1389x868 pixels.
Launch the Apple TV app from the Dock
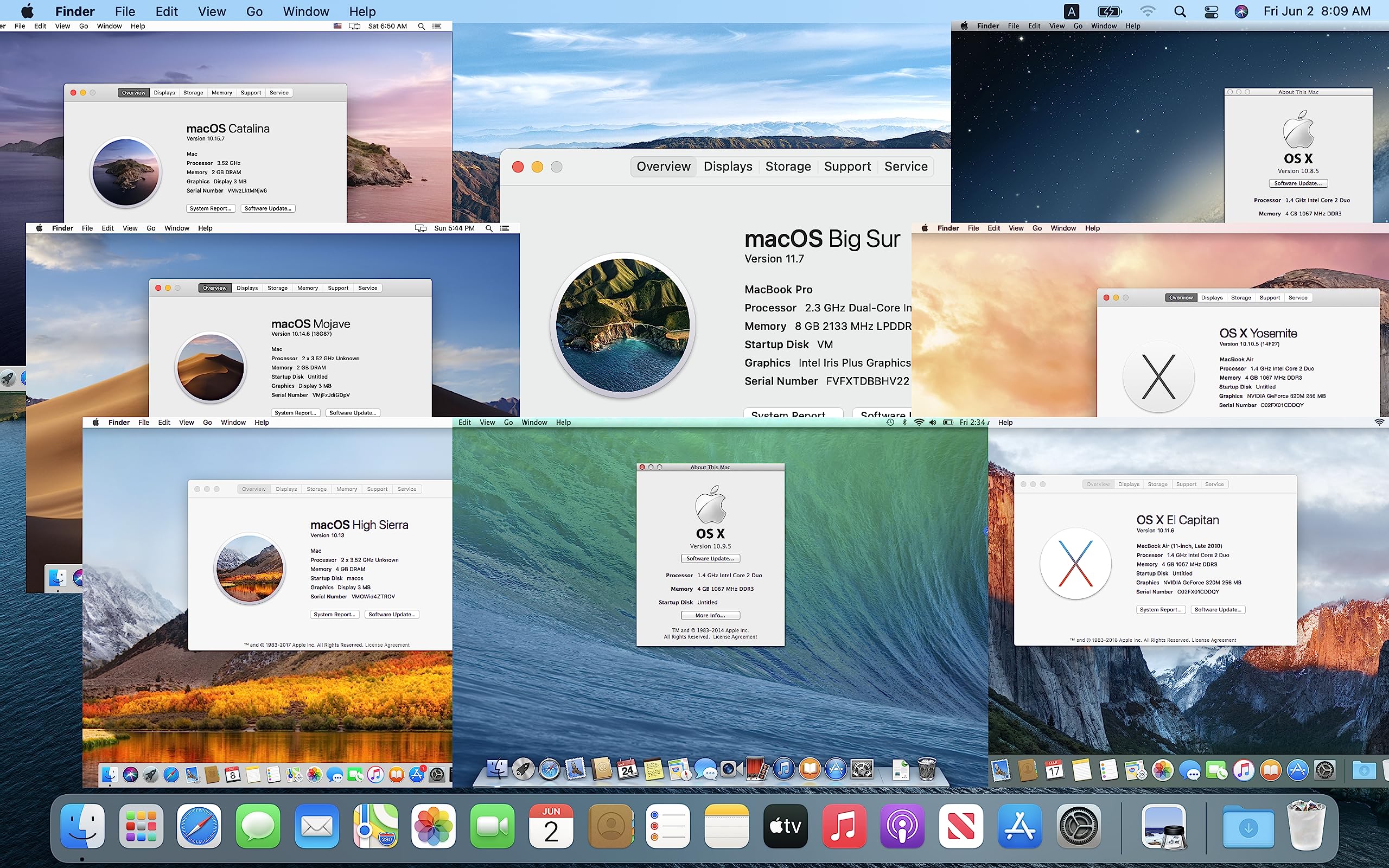pyautogui.click(x=786, y=827)
